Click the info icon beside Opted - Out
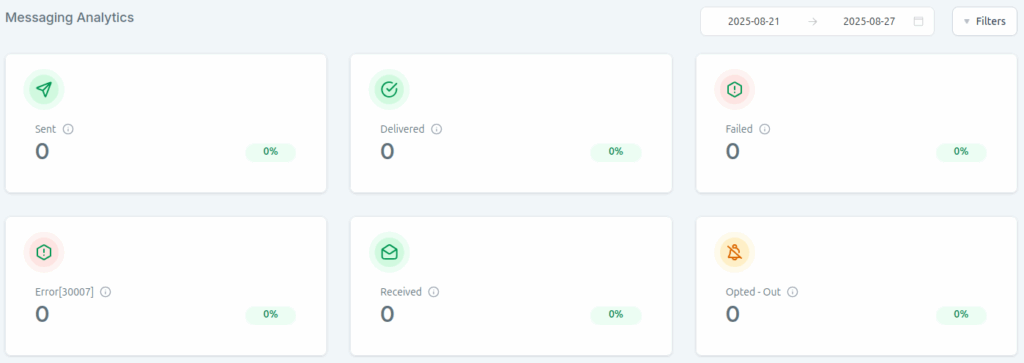The width and height of the screenshot is (1024, 363). [793, 292]
